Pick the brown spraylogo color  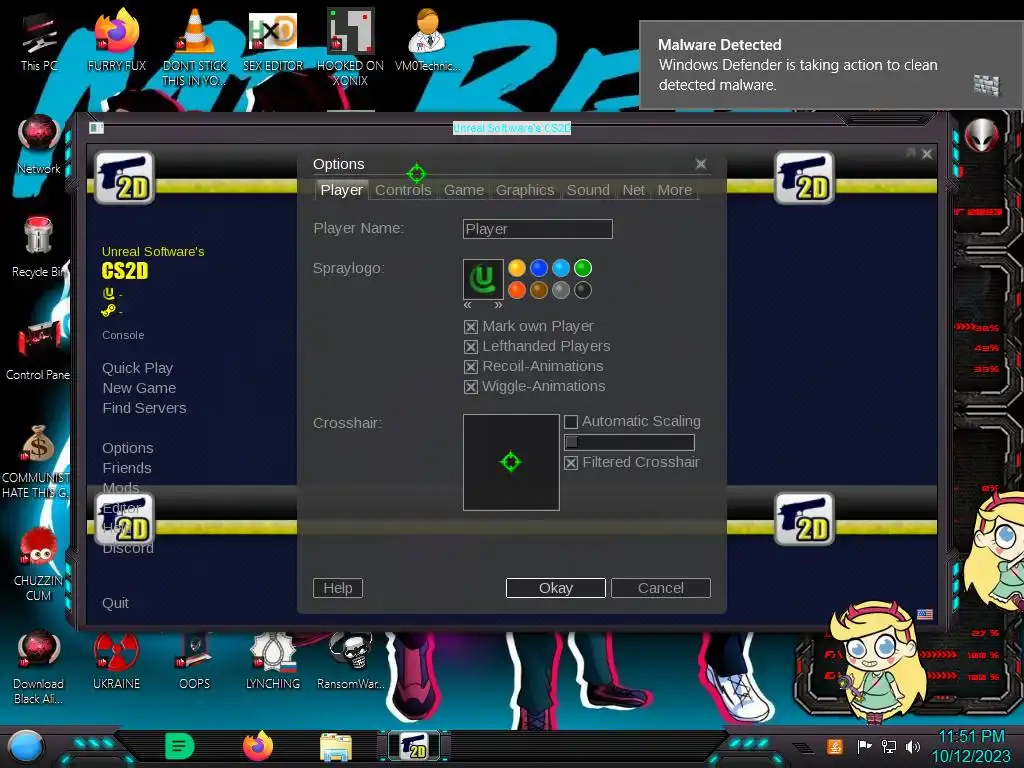click(x=539, y=290)
